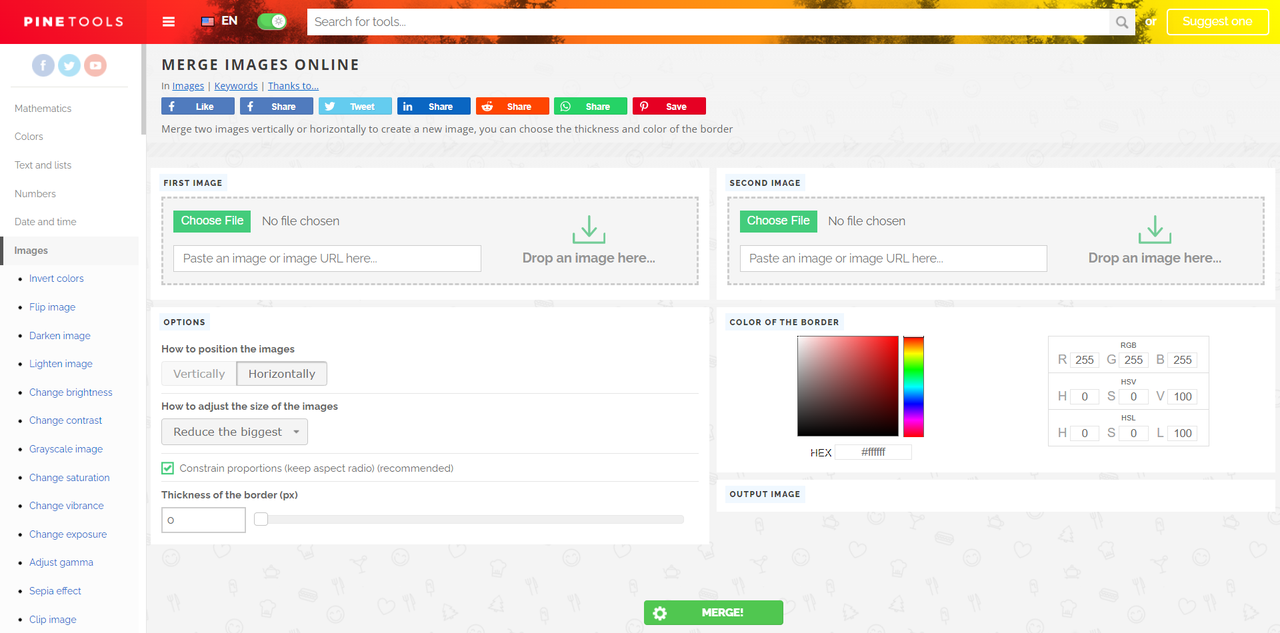The height and width of the screenshot is (633, 1280).
Task: Open Invert colors tool link
Action: pos(56,279)
